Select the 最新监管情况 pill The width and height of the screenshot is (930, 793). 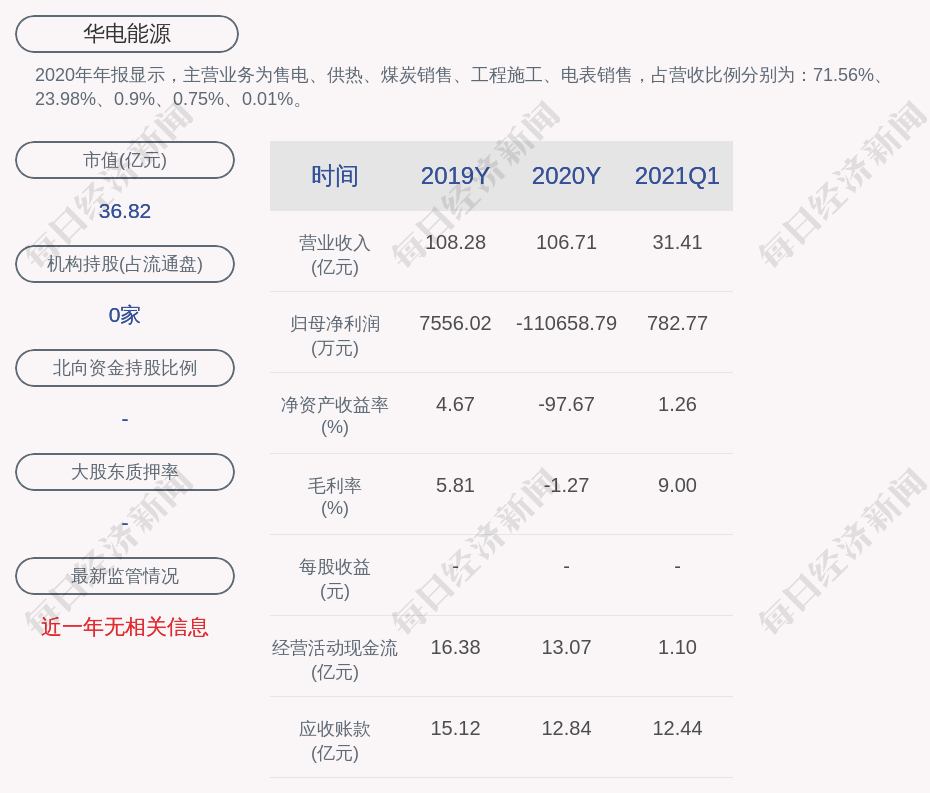click(x=125, y=576)
